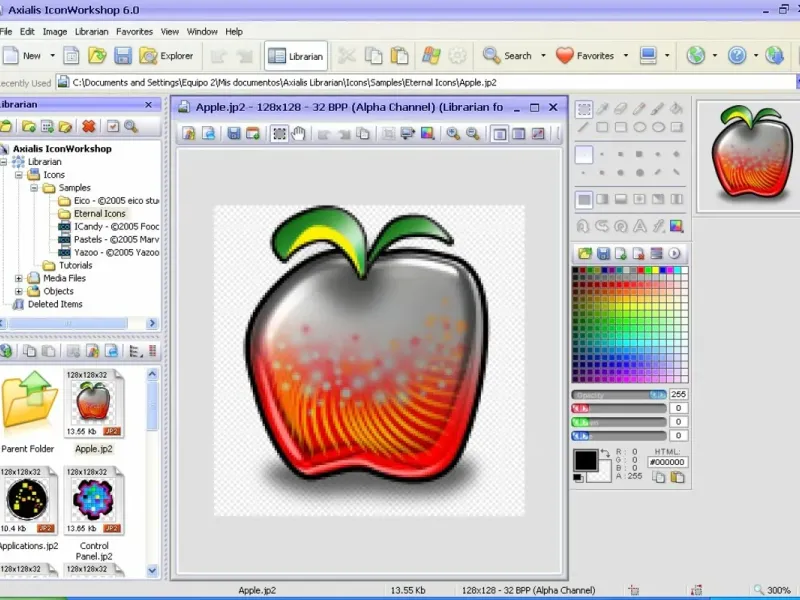Viewport: 800px width, 600px height.
Task: Select the brush tool
Action: click(658, 109)
